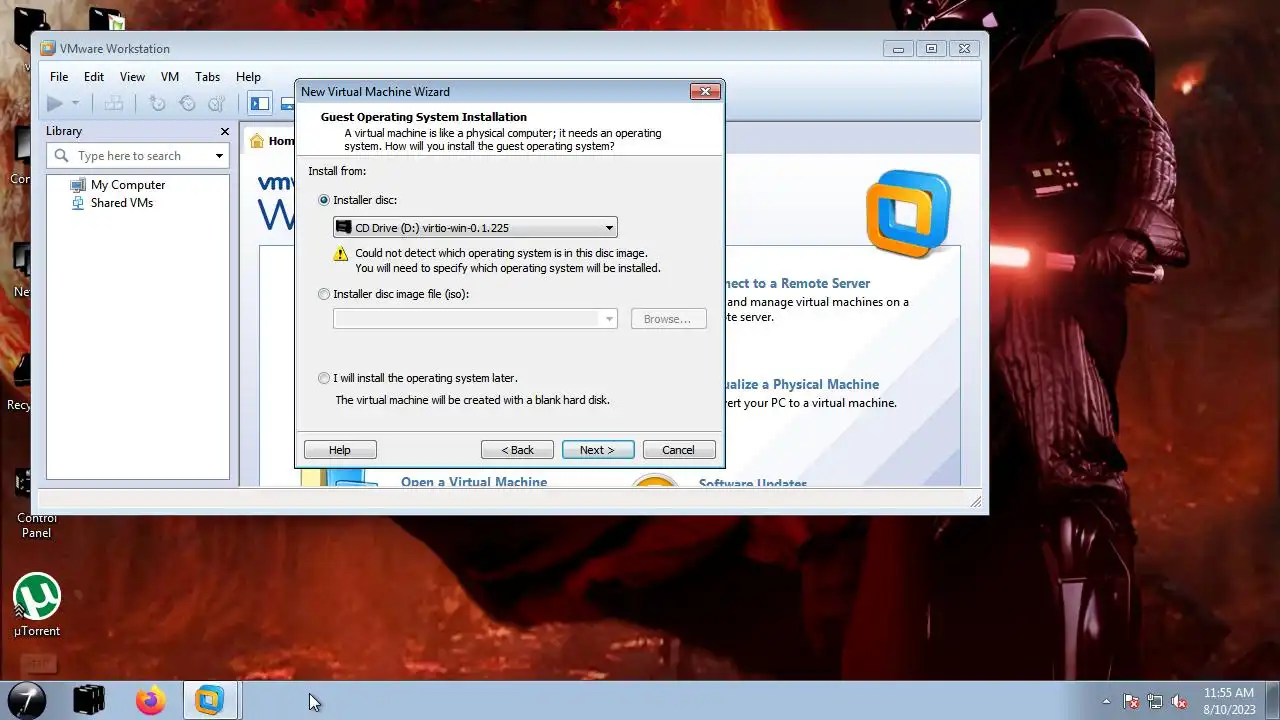Open the View menu
1280x720 pixels.
(132, 77)
